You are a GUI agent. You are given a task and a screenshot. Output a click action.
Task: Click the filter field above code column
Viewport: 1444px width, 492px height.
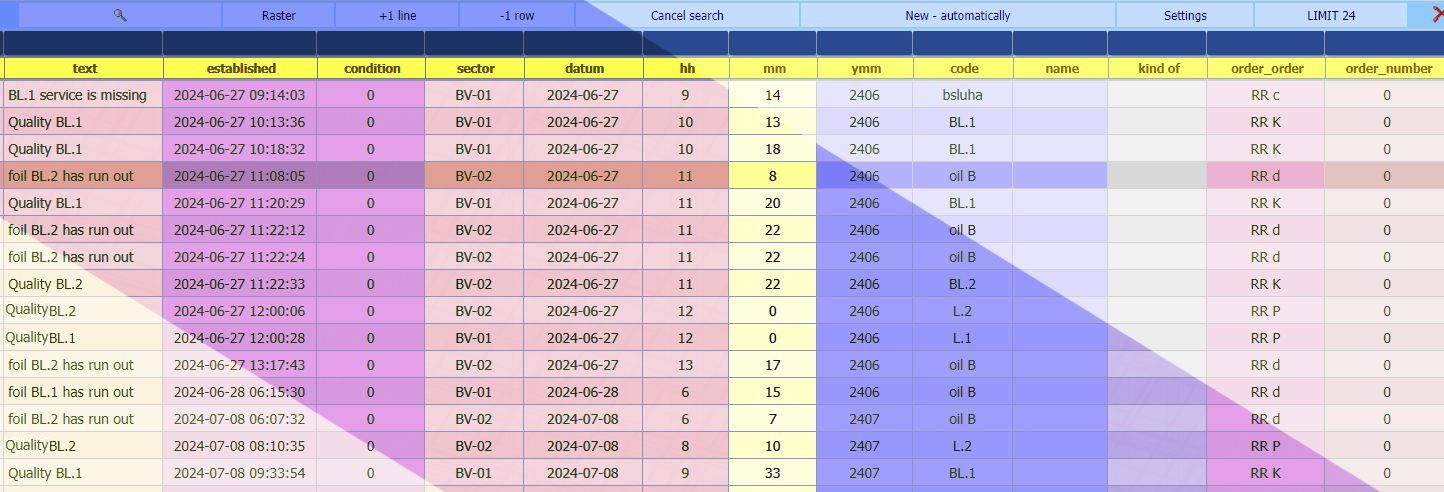click(963, 43)
